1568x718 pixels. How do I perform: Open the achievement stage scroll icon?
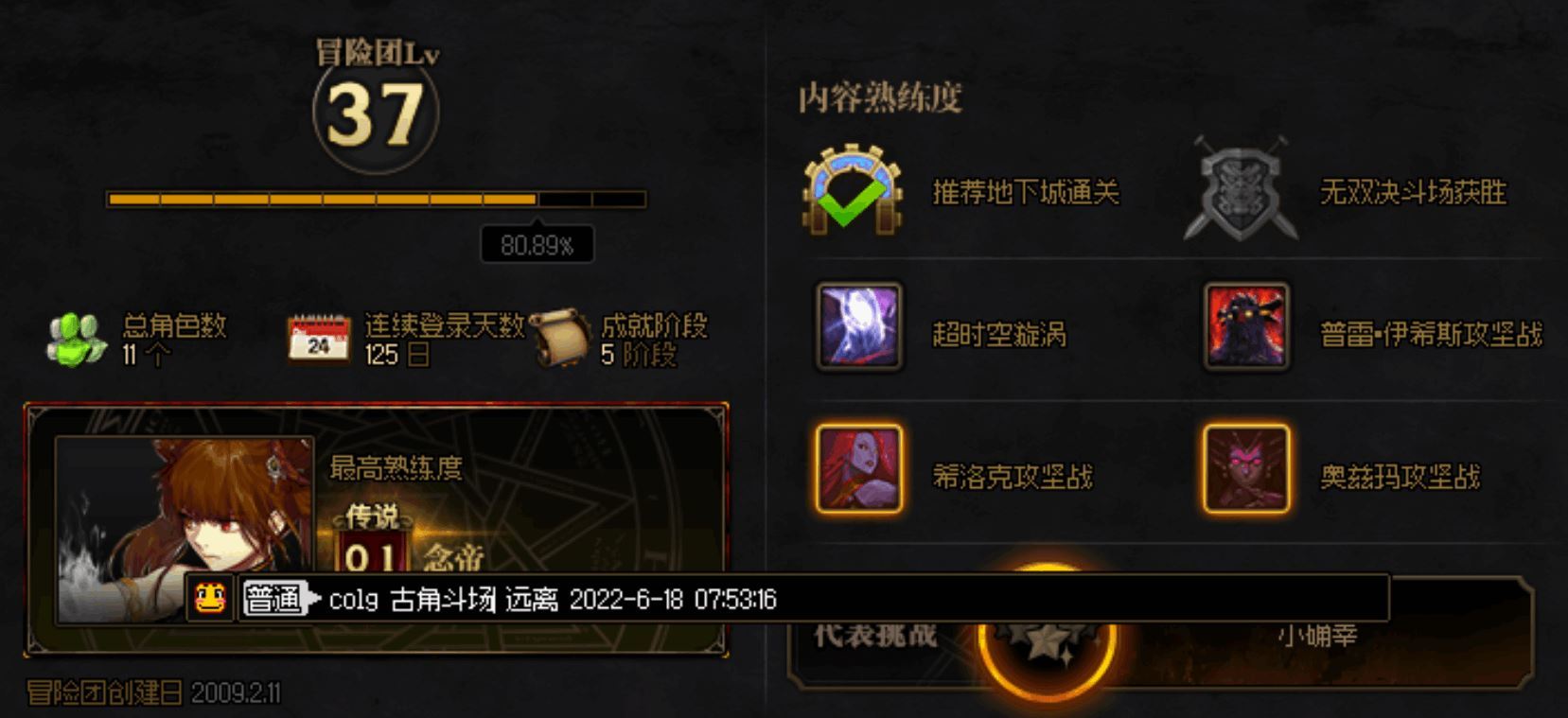tap(560, 338)
